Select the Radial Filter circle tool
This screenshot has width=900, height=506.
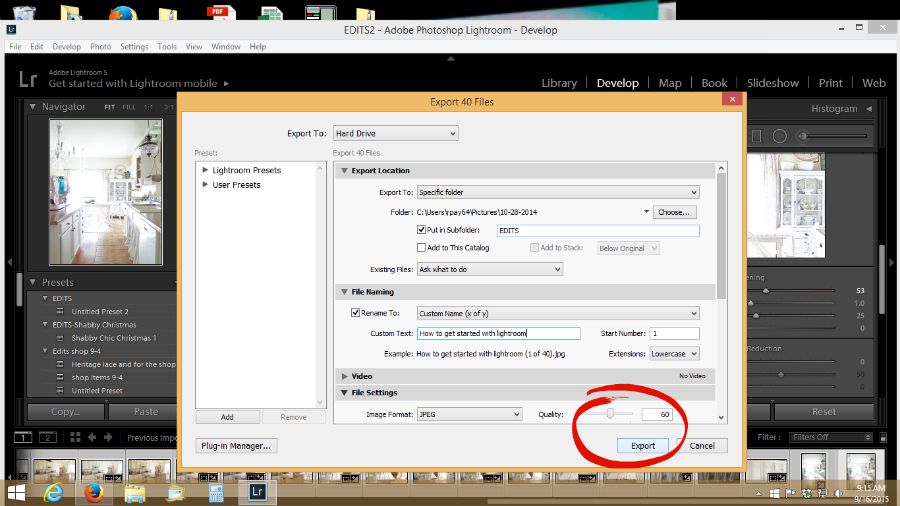coord(779,136)
